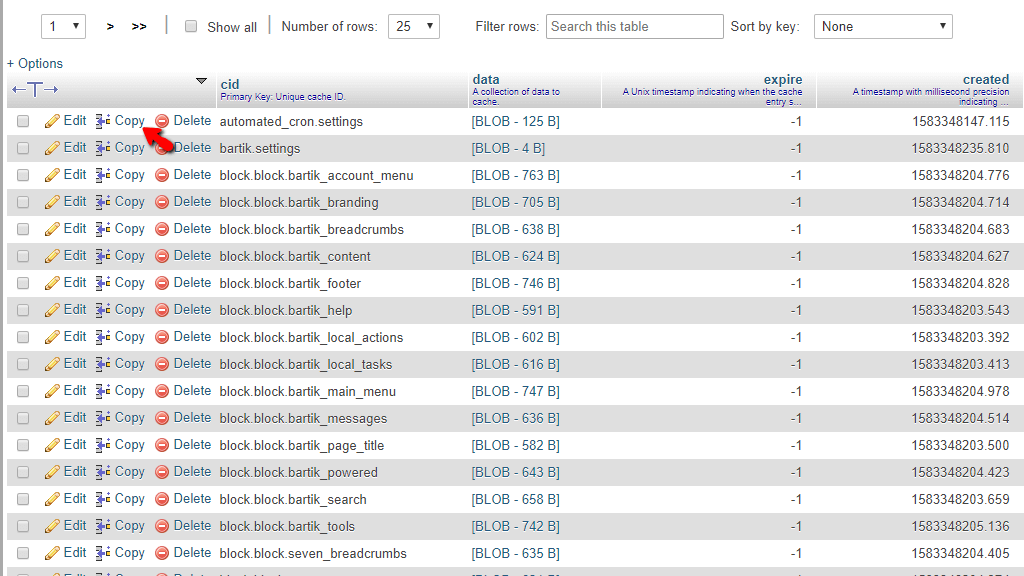Image resolution: width=1024 pixels, height=576 pixels.
Task: Jump to last page with >> button
Action: click(139, 27)
